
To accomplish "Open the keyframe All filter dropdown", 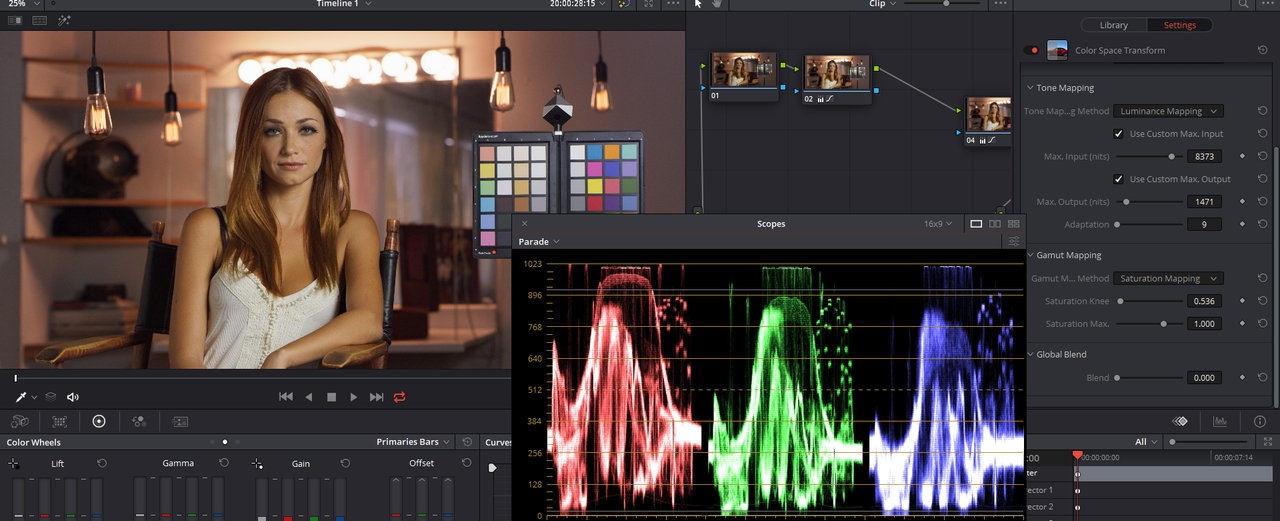I will tap(1146, 442).
